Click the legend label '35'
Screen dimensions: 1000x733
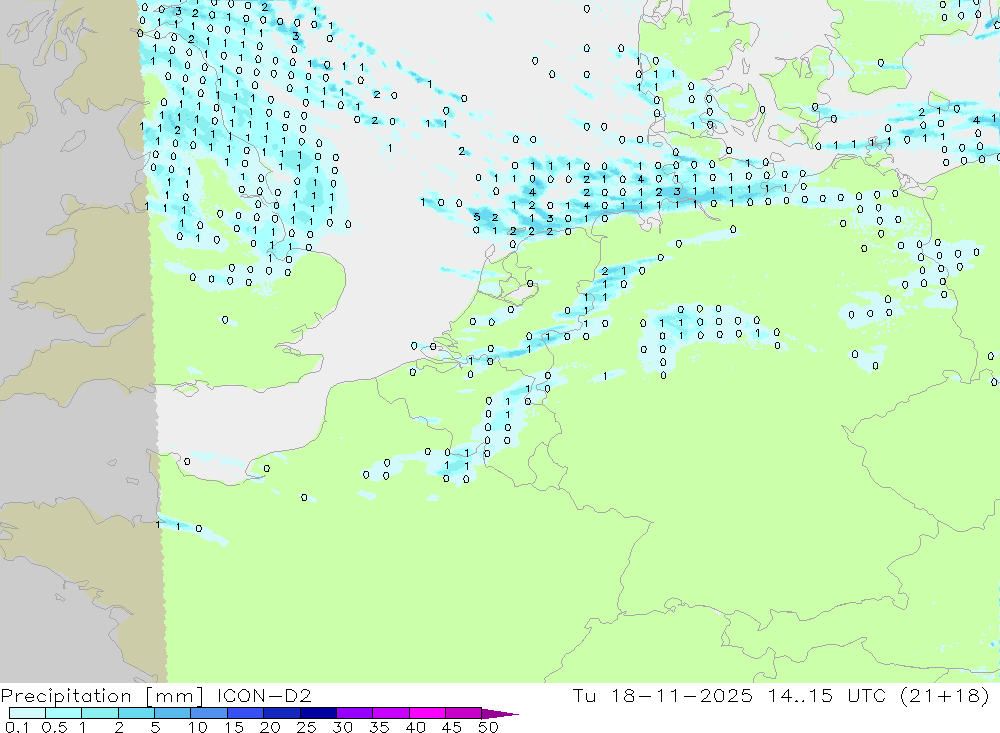click(x=379, y=727)
